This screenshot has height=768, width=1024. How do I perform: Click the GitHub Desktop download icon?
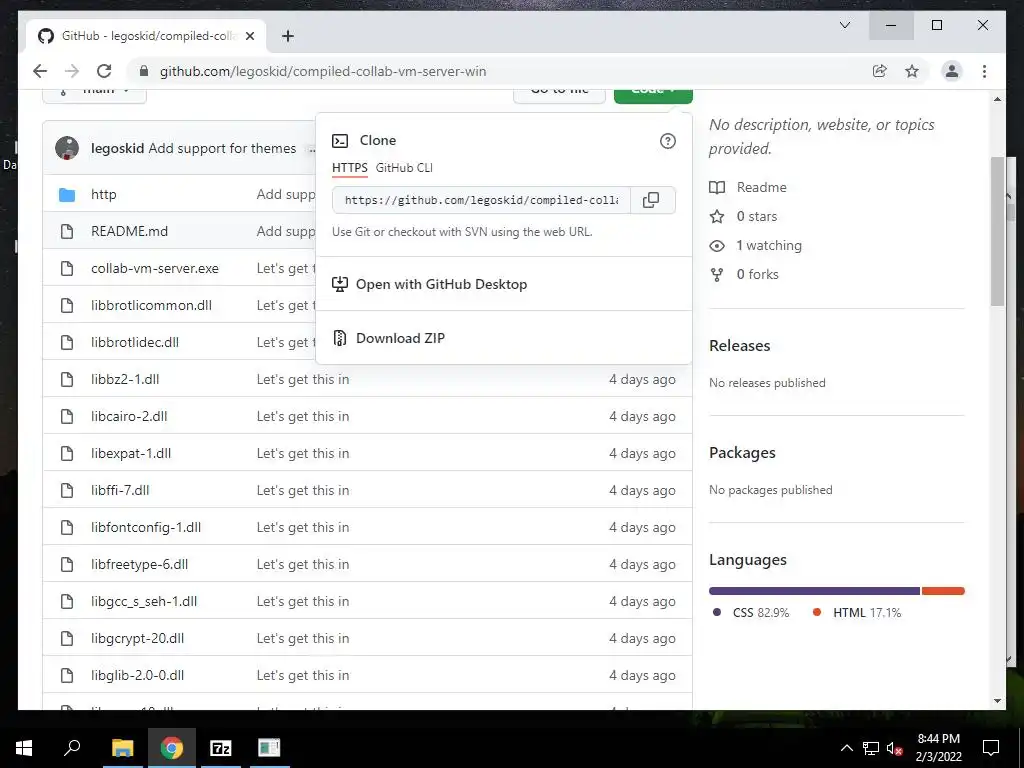coord(340,284)
